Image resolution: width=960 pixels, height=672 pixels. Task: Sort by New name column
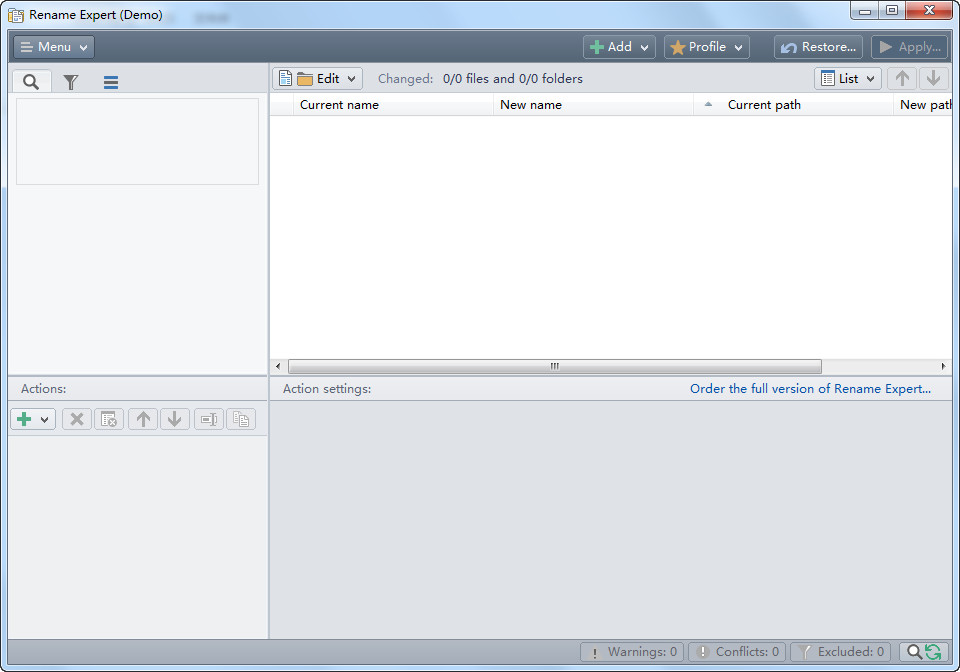pos(593,105)
